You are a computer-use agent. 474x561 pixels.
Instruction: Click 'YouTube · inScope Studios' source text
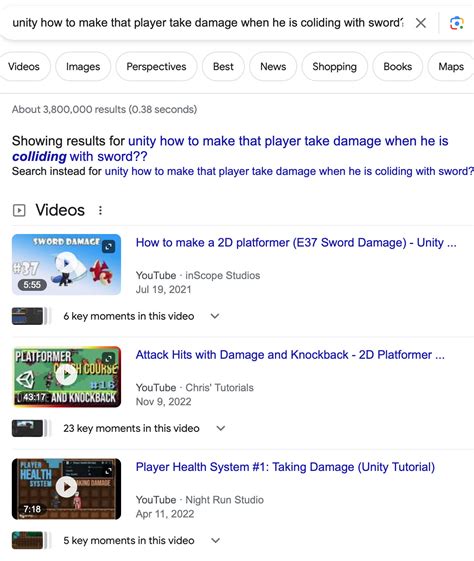[x=198, y=275]
